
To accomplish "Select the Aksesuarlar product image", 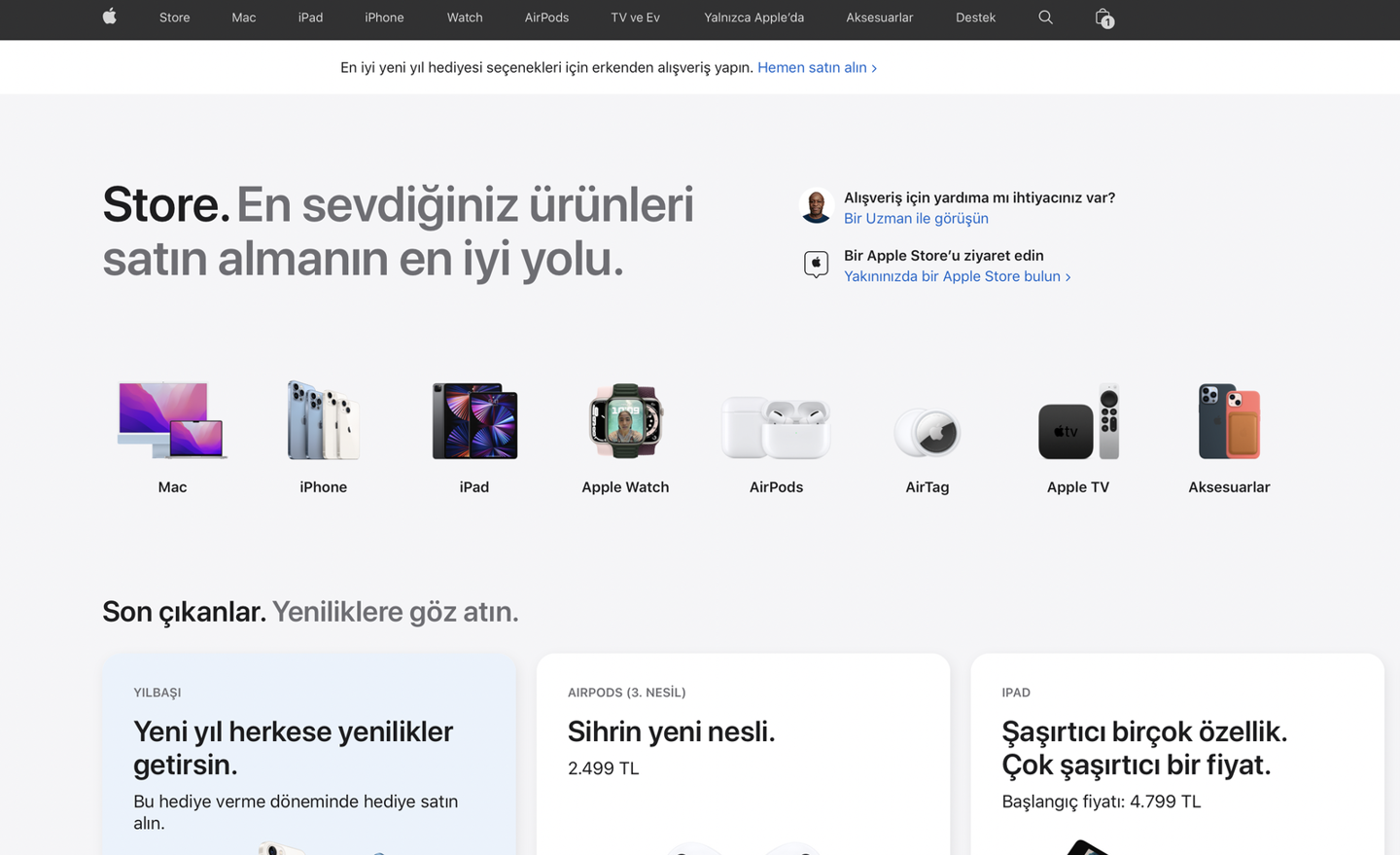I will pos(1229,420).
